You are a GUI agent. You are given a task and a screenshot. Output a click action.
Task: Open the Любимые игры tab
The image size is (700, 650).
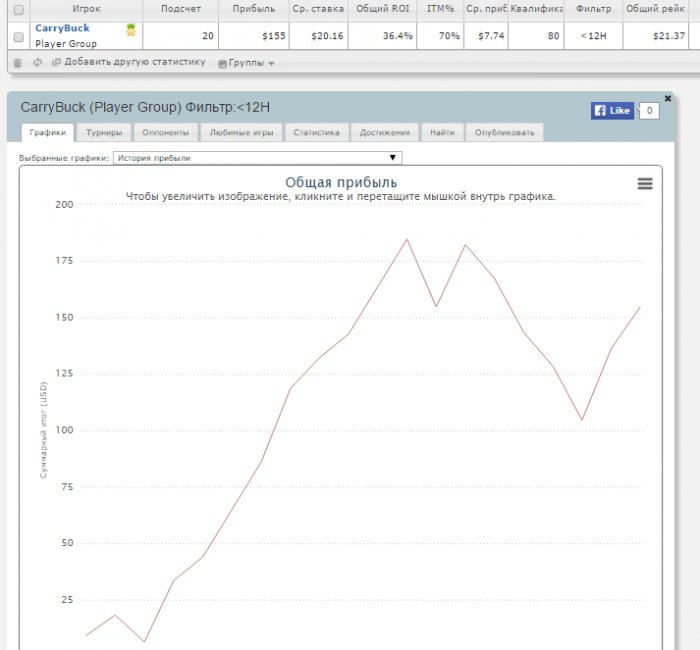[x=241, y=132]
